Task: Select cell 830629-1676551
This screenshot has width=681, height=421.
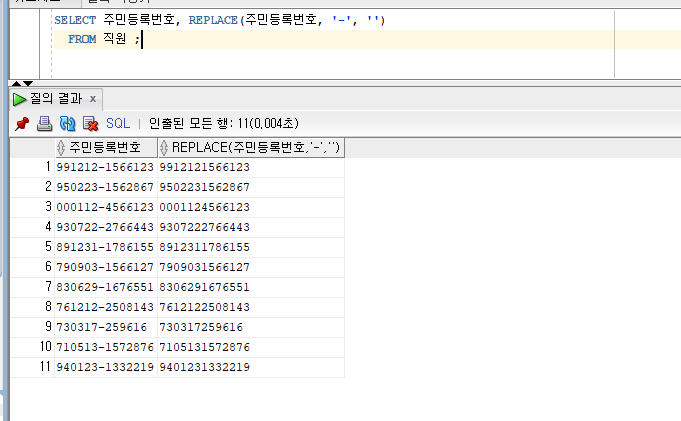Action: point(106,287)
